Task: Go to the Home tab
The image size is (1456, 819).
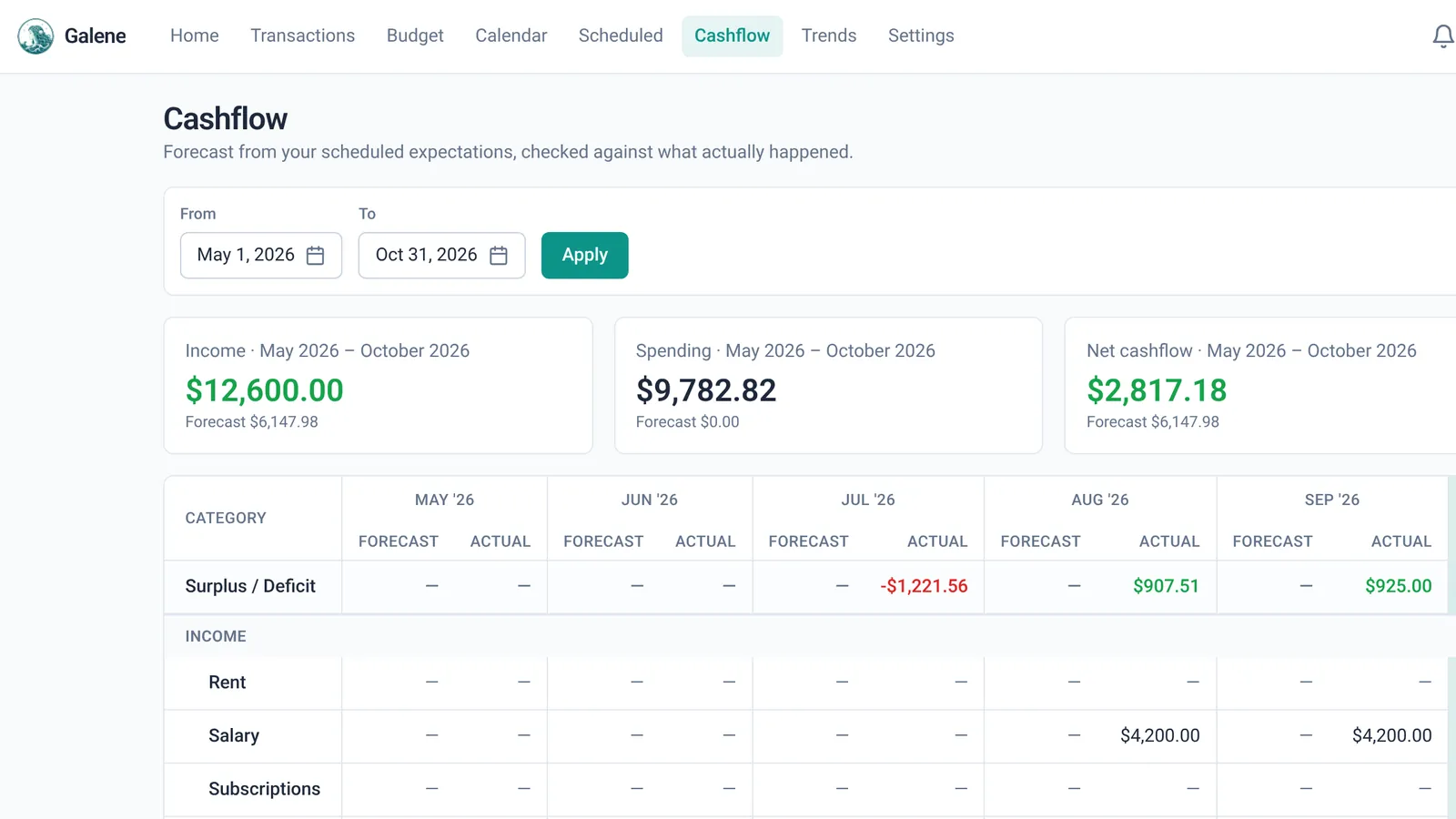Action: pos(195,36)
